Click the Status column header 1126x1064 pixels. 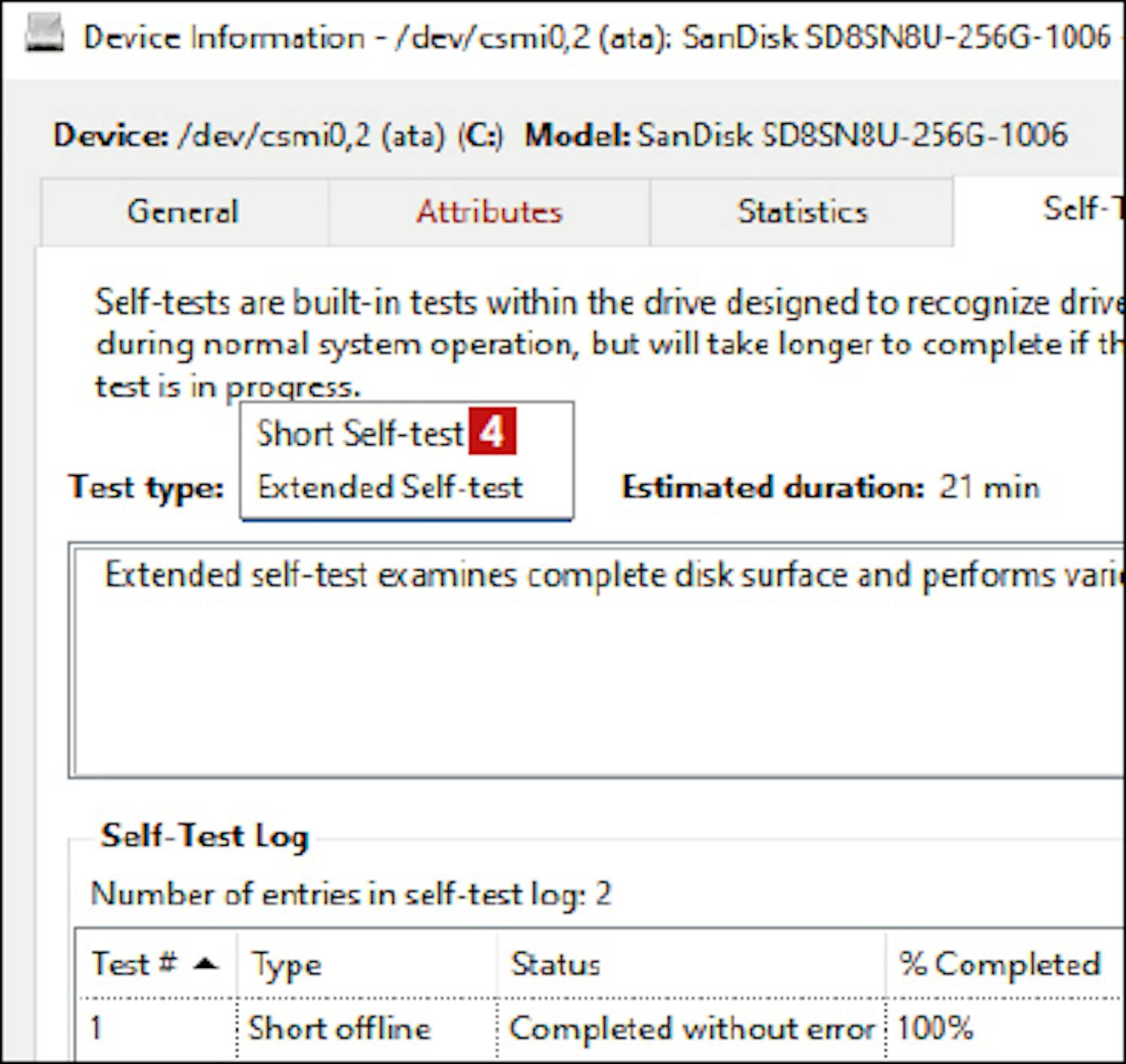[x=555, y=965]
